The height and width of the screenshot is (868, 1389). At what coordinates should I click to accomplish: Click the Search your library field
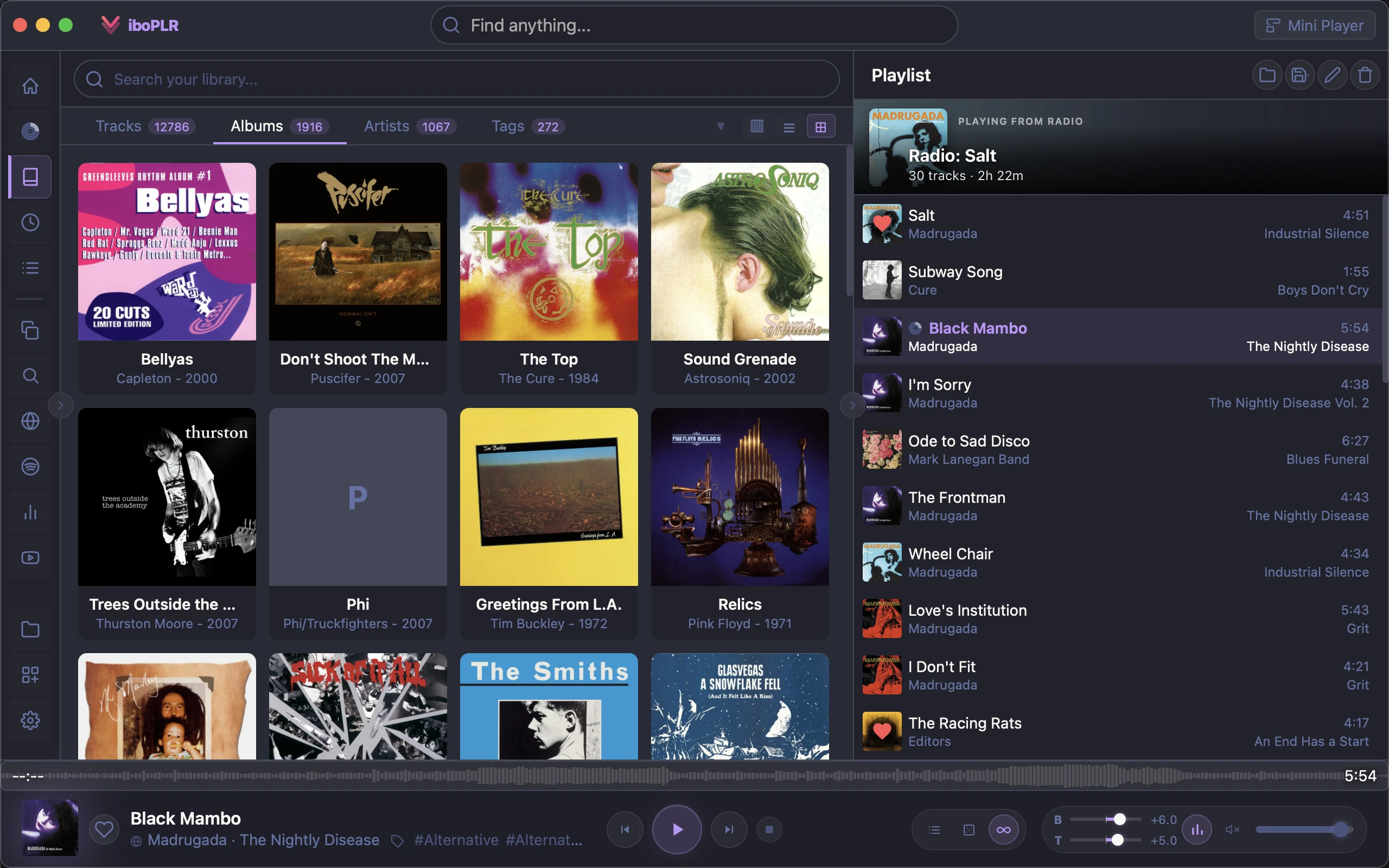click(456, 79)
